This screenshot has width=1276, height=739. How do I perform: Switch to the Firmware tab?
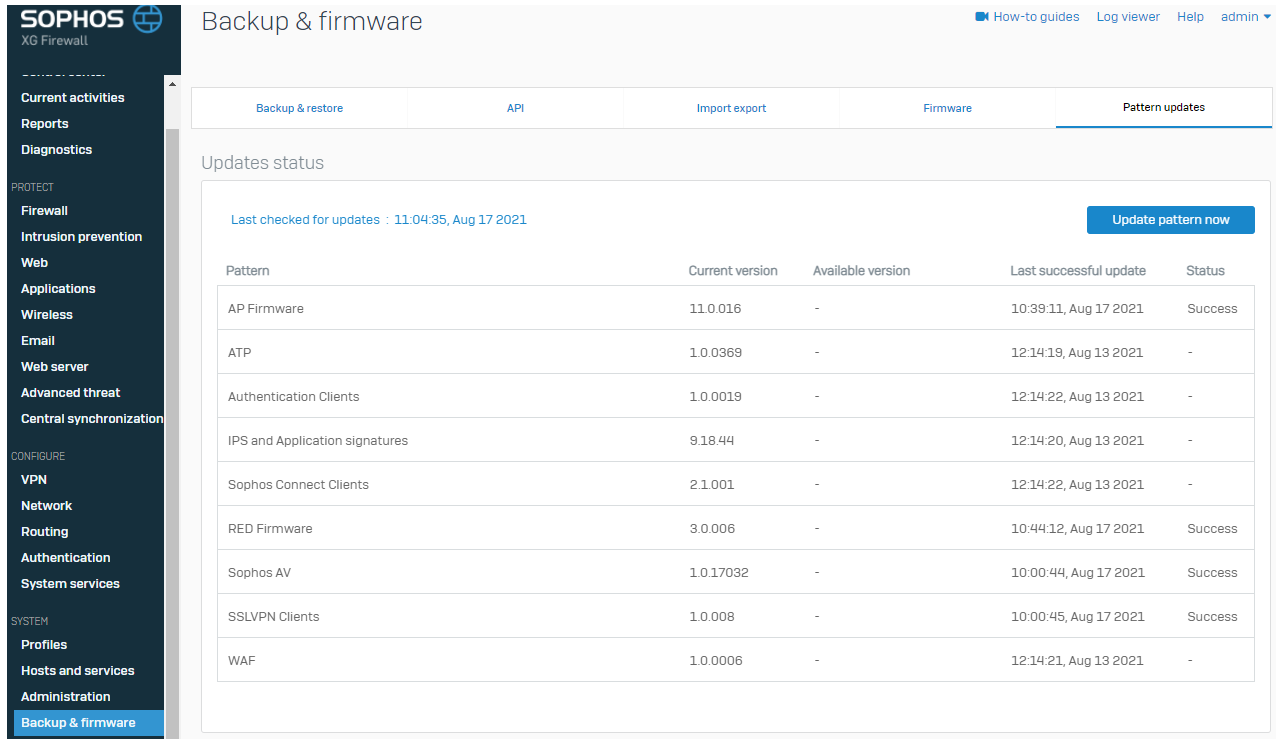pos(947,108)
